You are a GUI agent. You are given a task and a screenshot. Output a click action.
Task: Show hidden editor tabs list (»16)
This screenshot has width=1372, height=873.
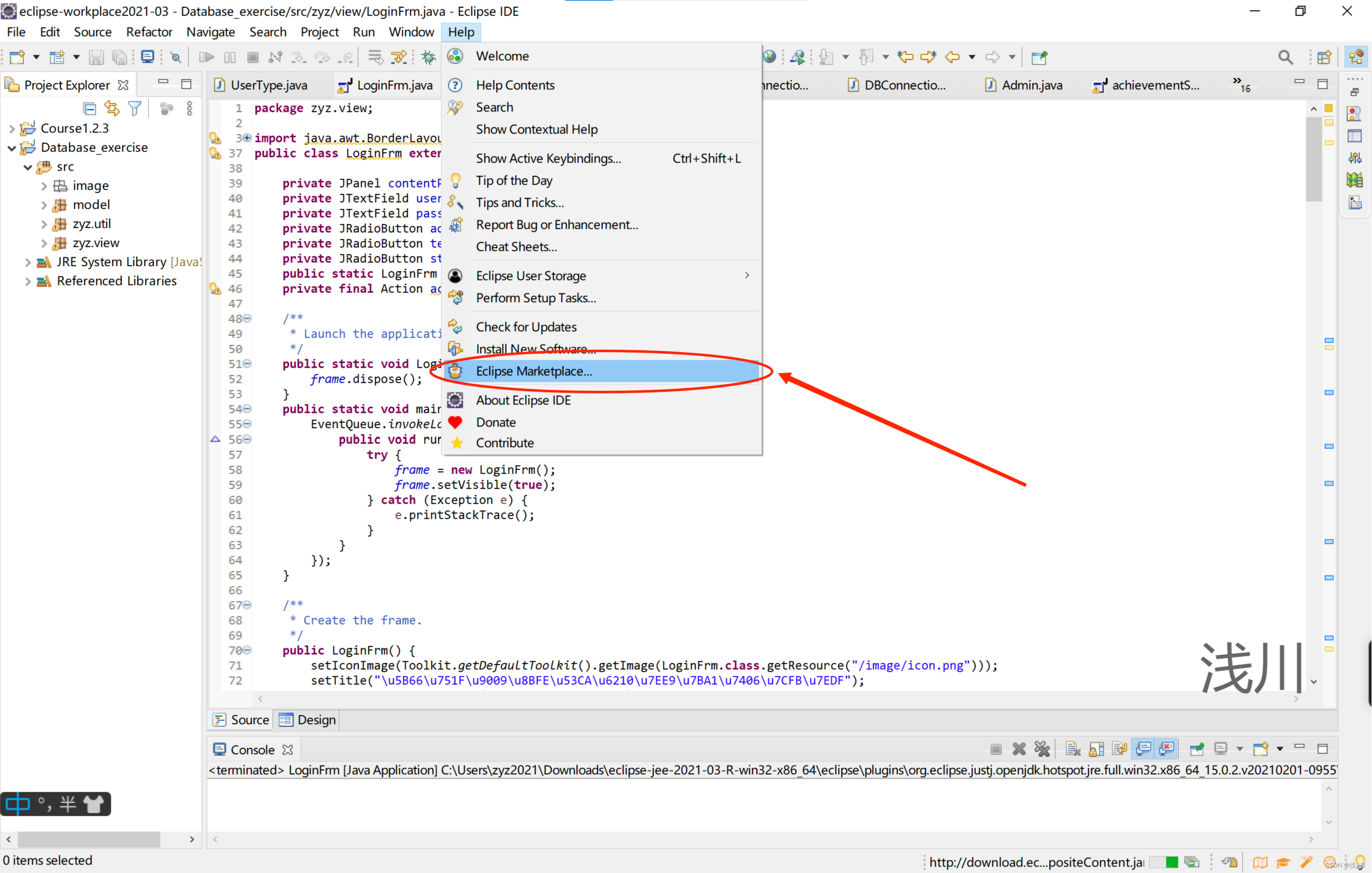pos(1241,85)
